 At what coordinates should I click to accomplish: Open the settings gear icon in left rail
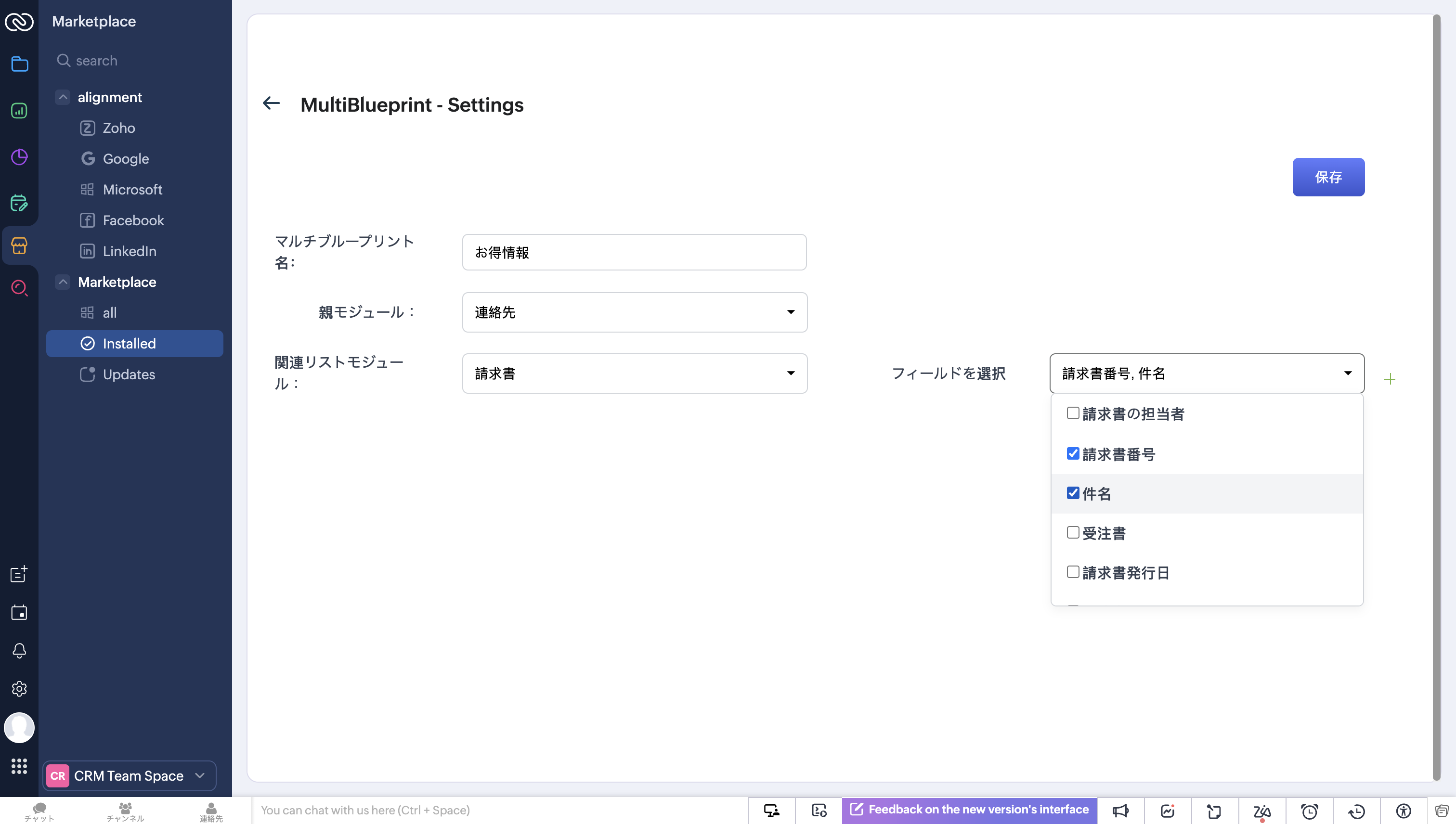point(19,689)
